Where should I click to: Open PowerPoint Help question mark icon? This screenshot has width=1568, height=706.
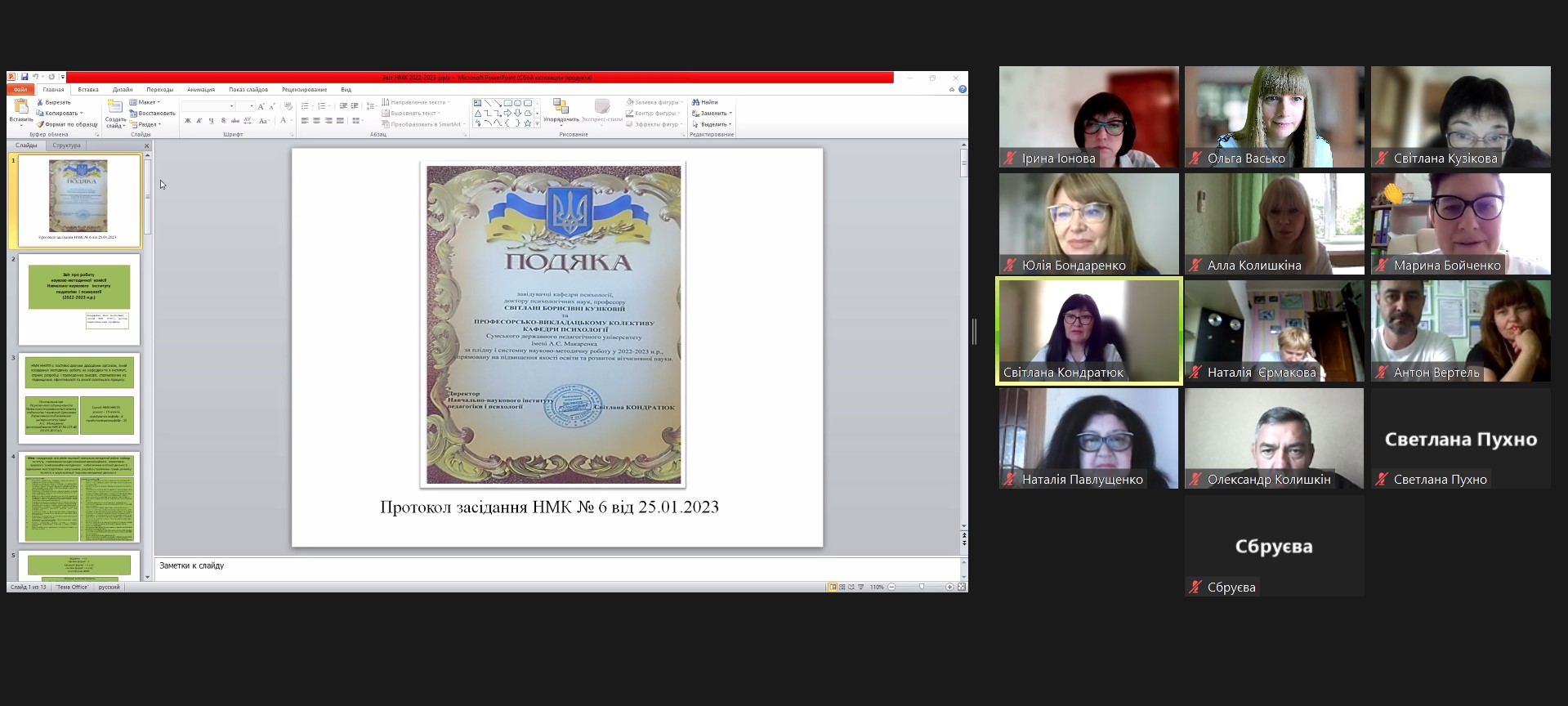pyautogui.click(x=963, y=89)
